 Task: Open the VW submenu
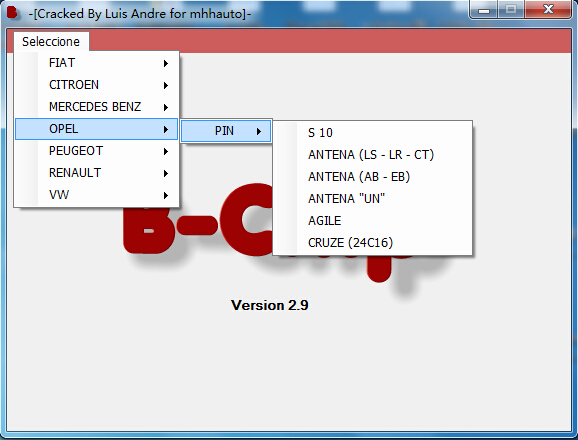coord(96,195)
